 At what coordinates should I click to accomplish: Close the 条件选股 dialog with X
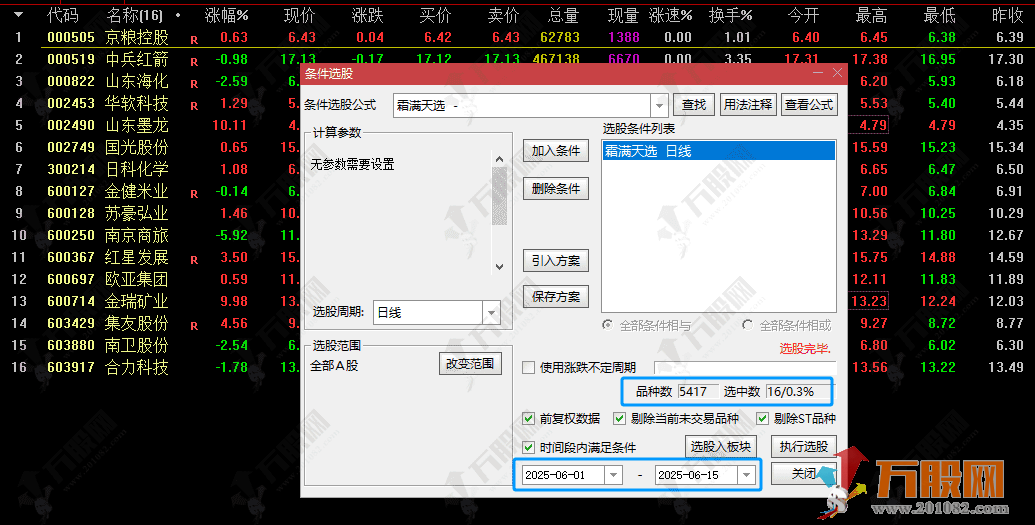click(838, 73)
